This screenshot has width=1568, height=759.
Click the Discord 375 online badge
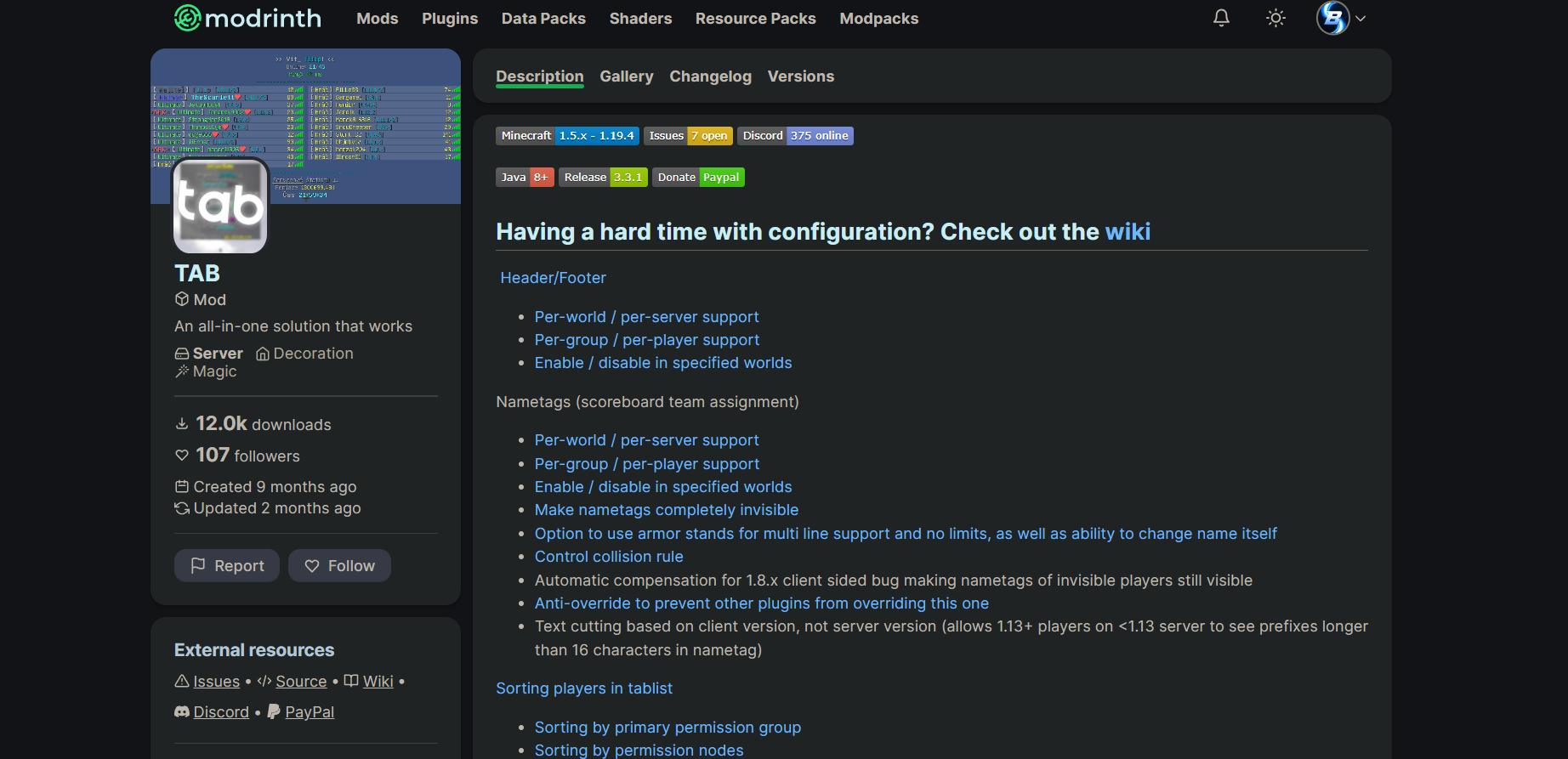pyautogui.click(x=795, y=136)
